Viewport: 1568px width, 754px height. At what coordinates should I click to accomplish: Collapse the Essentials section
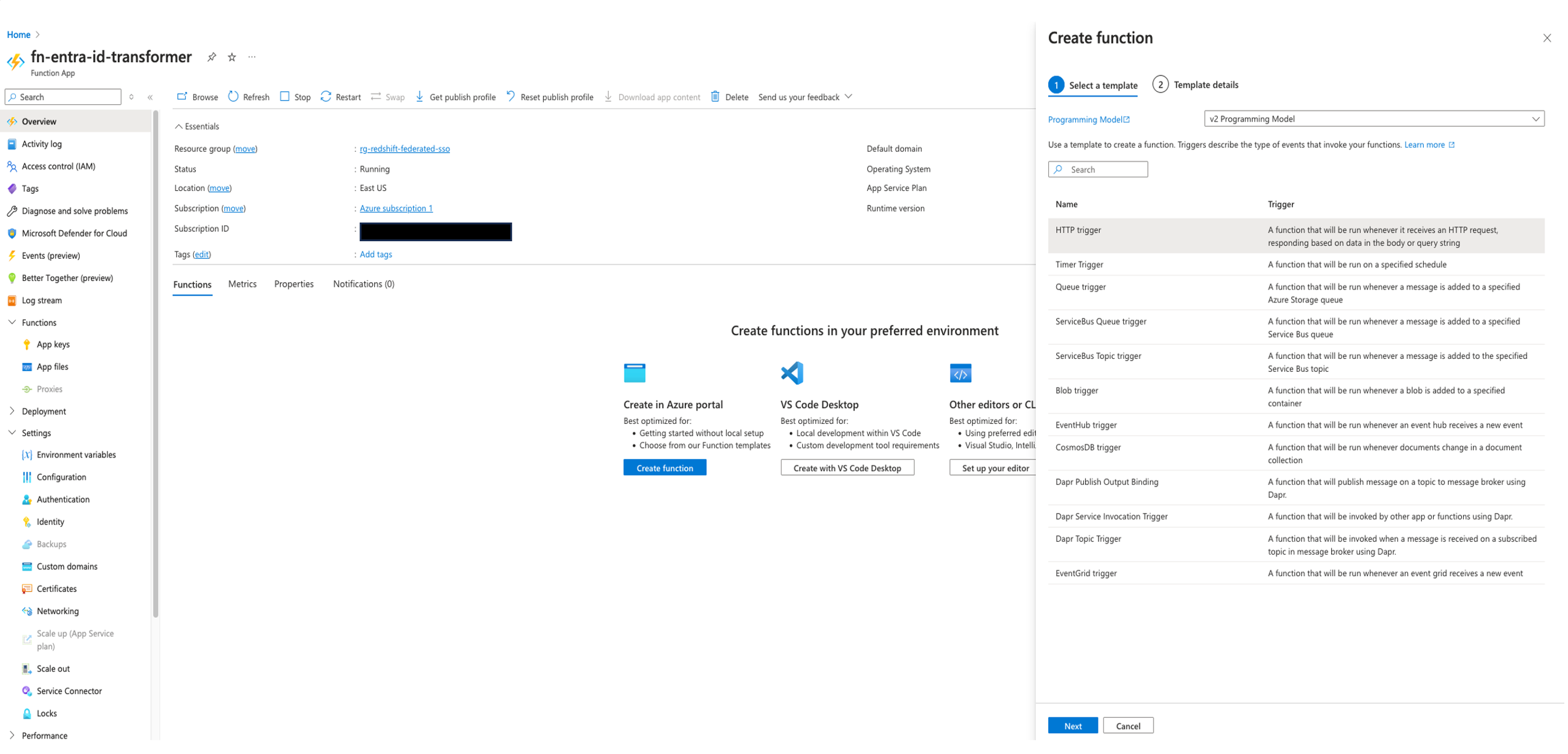tap(179, 126)
